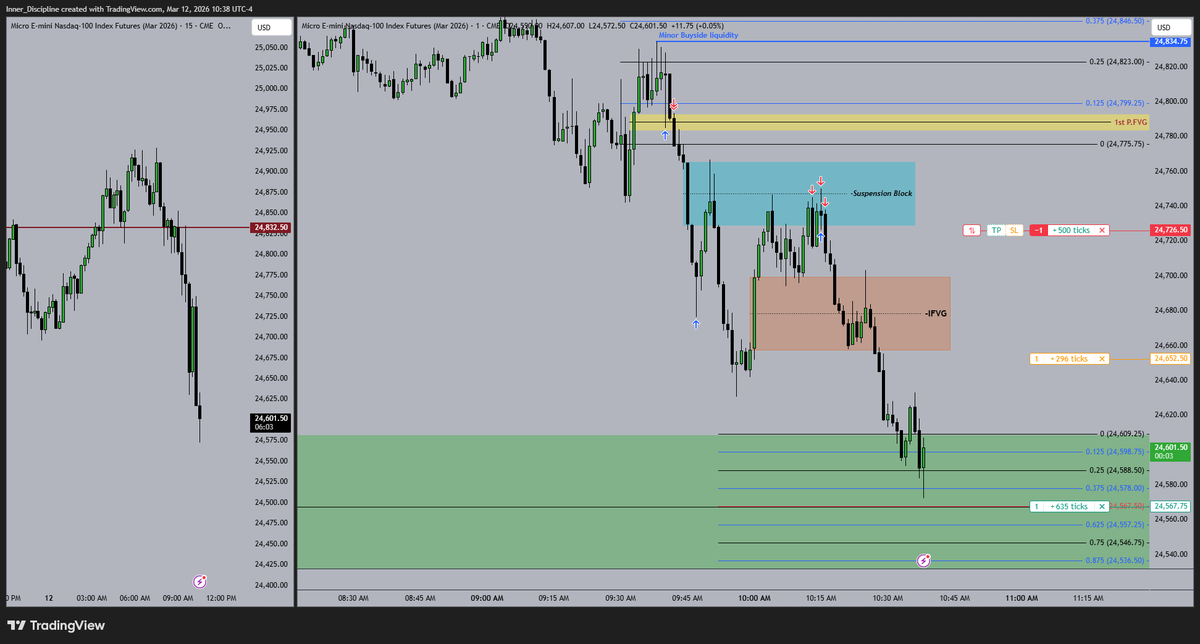Click the 10:00 AM time axis label
Viewport: 1200px width, 644px height.
point(754,598)
